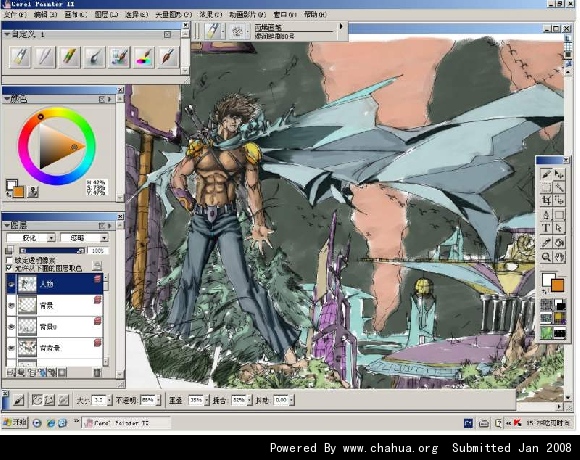Select the Shape Selection arrow tool
Viewport: 580px width, 460px height.
(x=559, y=228)
